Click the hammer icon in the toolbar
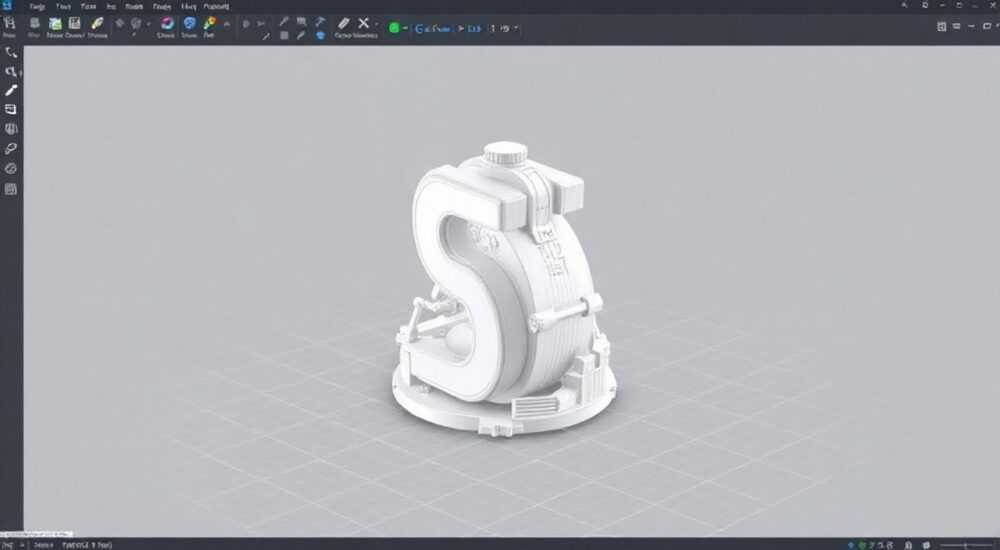This screenshot has height=550, width=1000. (320, 22)
